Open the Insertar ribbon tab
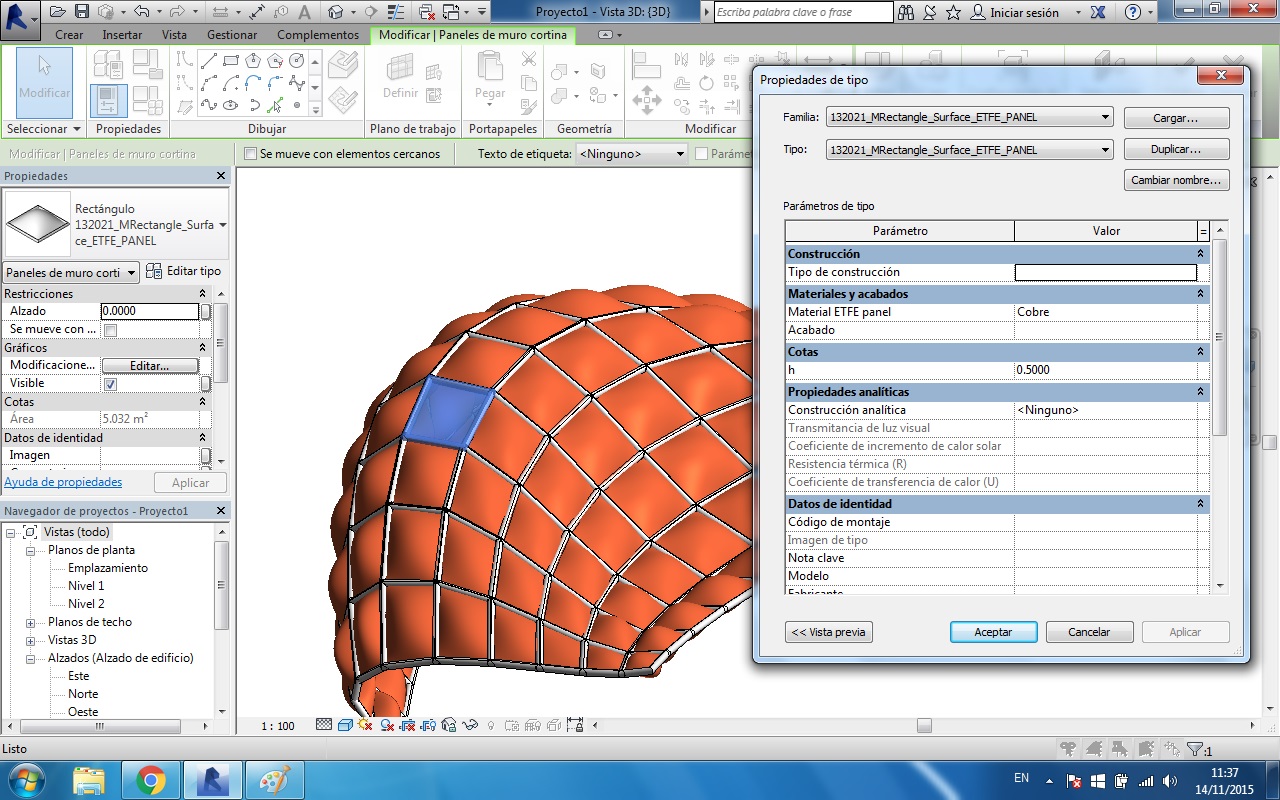1280x800 pixels. click(x=122, y=35)
